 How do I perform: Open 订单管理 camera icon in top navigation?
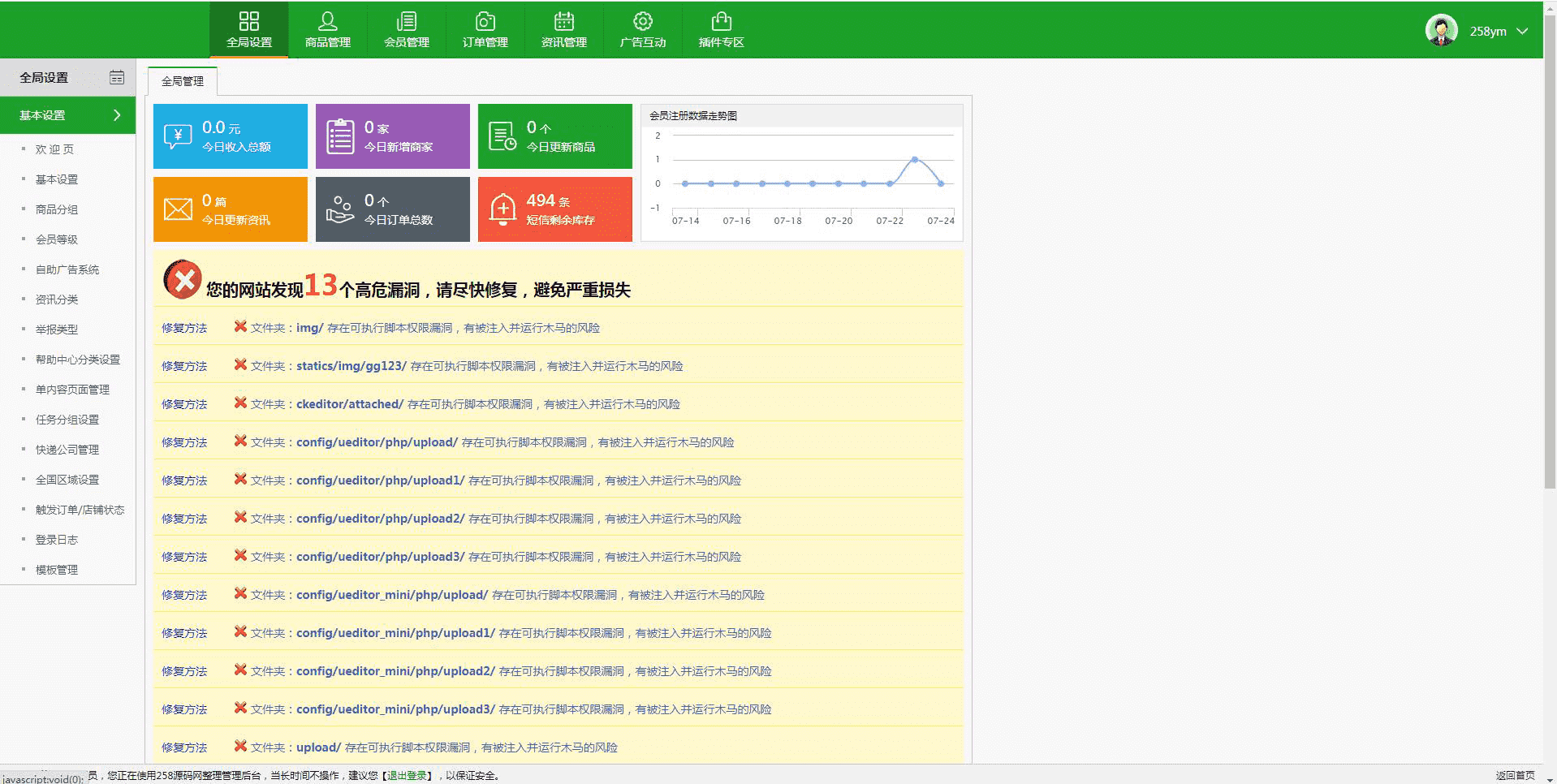pyautogui.click(x=485, y=22)
